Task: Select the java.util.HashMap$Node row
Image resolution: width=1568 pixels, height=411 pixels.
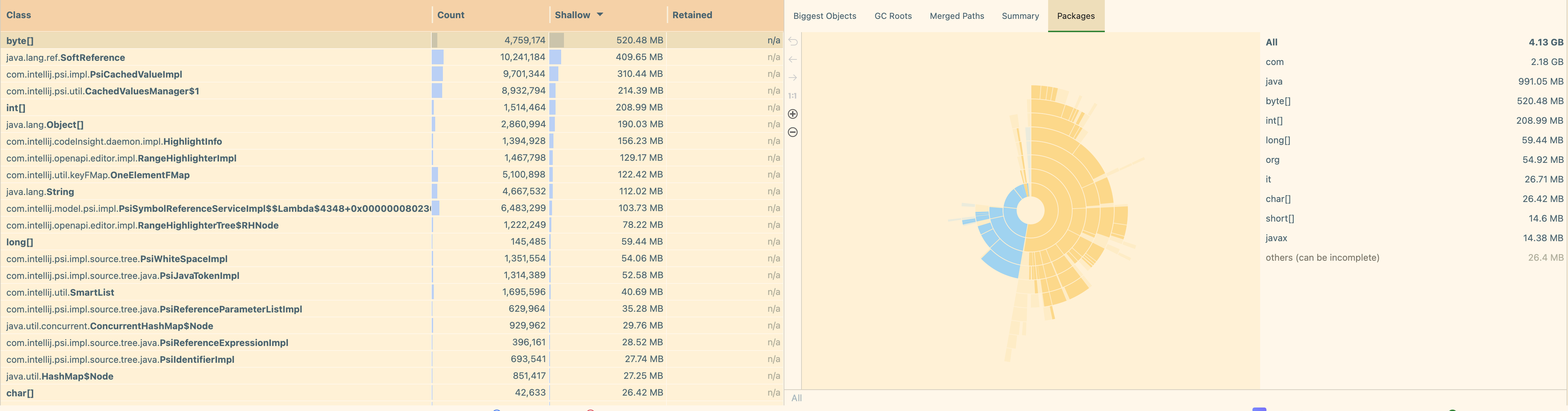Action: pos(392,376)
